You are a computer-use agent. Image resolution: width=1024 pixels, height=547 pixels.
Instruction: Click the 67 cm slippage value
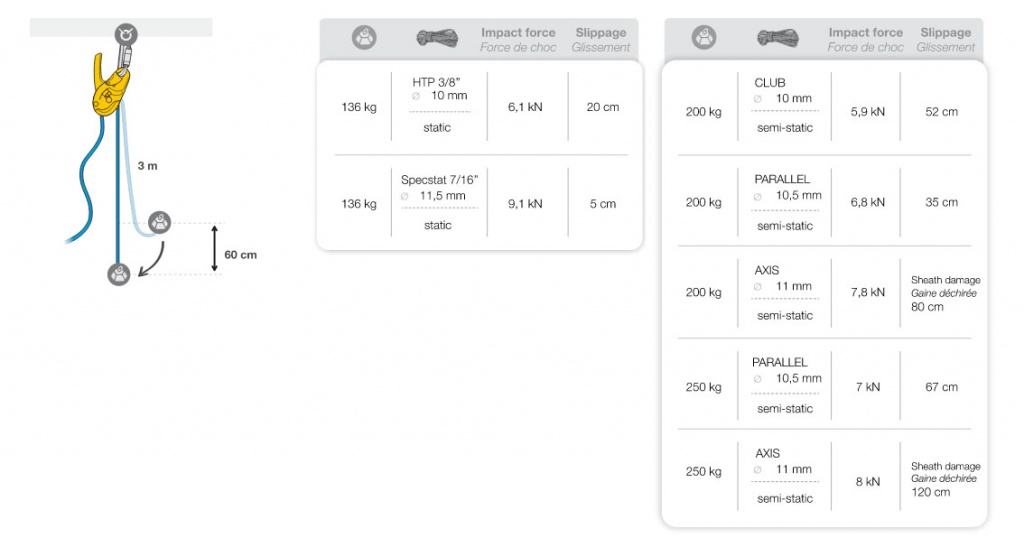(x=941, y=387)
